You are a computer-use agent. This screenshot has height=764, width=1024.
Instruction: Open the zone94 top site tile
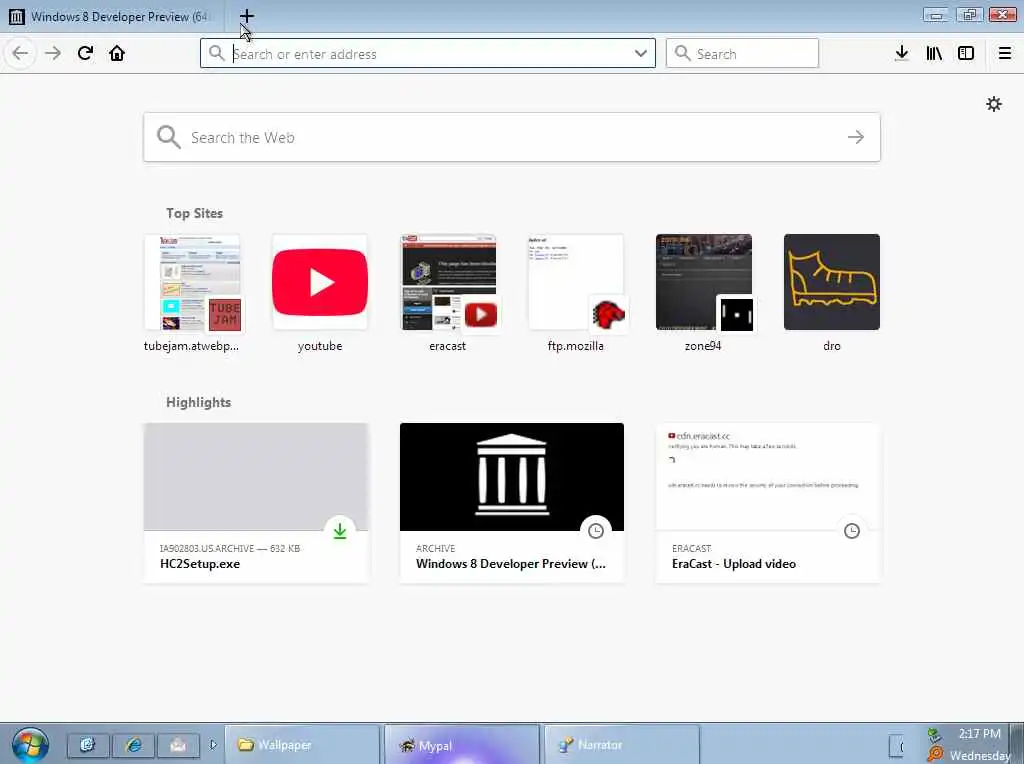tap(704, 293)
